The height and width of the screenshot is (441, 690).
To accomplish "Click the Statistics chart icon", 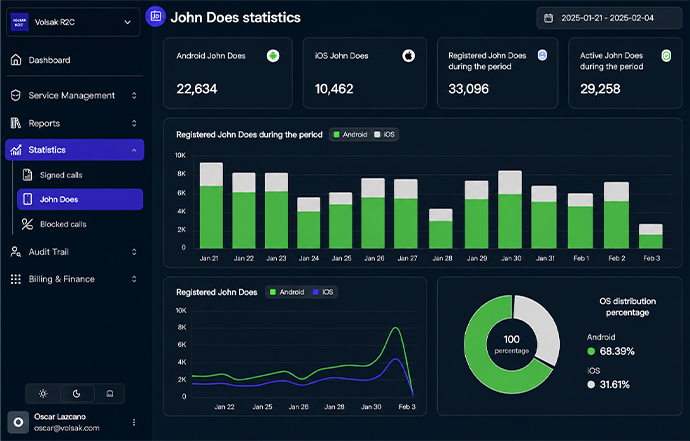I will 16,150.
